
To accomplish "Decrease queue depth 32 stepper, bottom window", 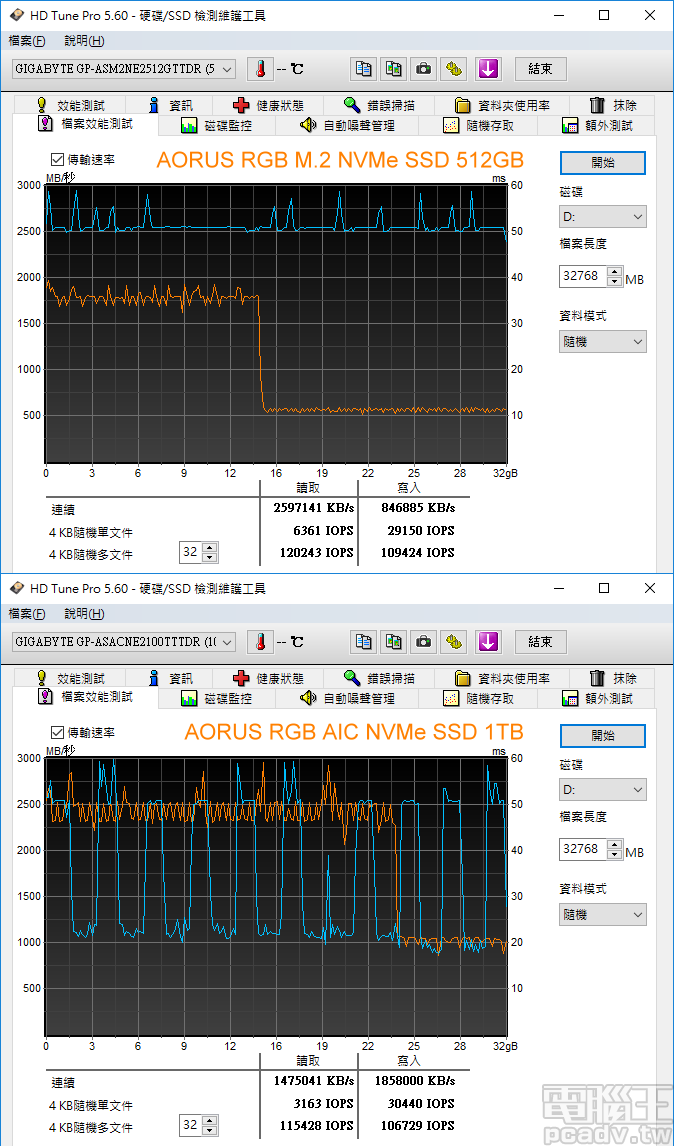I will point(210,1131).
